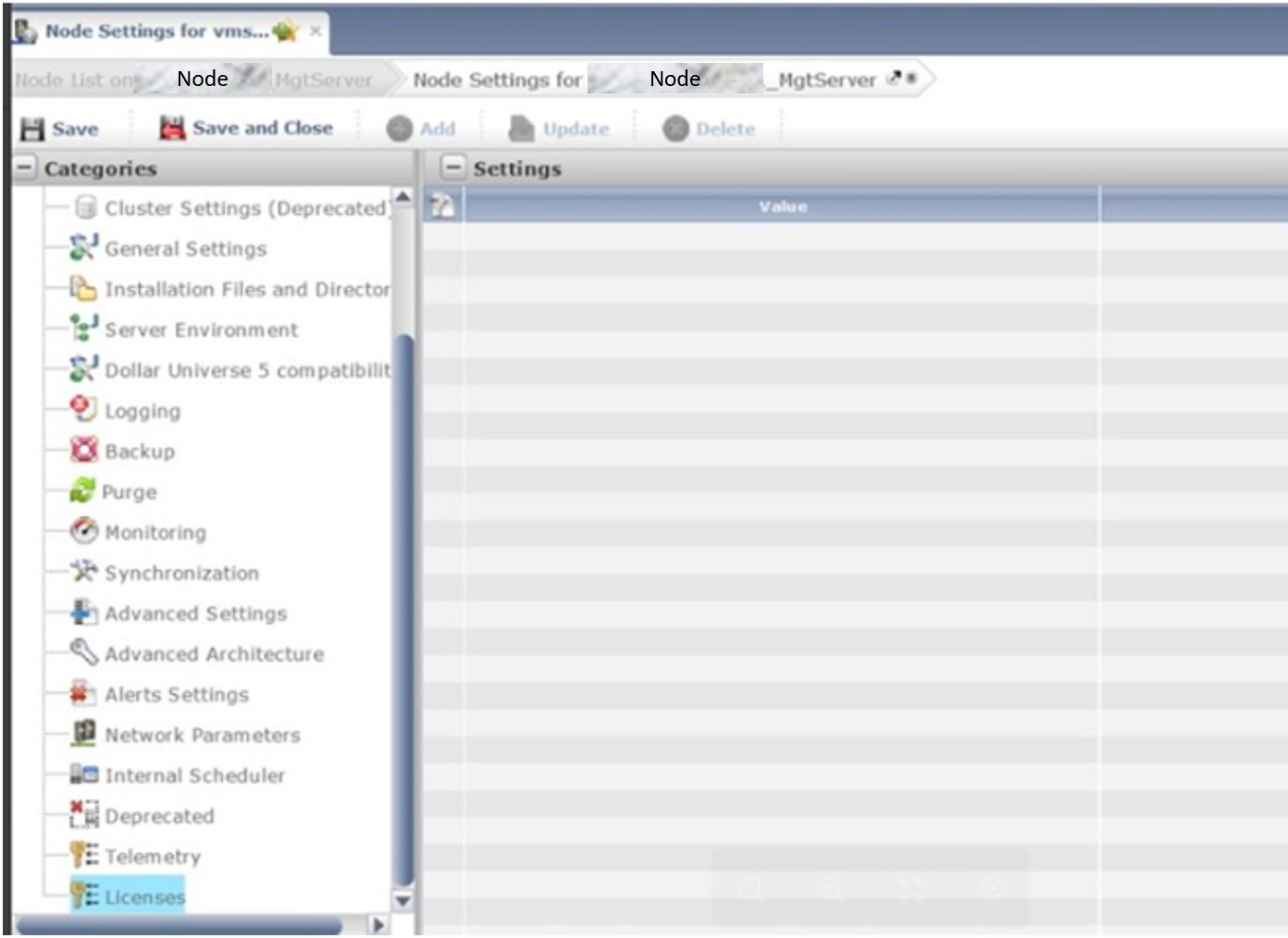1288x938 pixels.
Task: Click the Internal Scheduler icon
Action: pyautogui.click(x=83, y=774)
